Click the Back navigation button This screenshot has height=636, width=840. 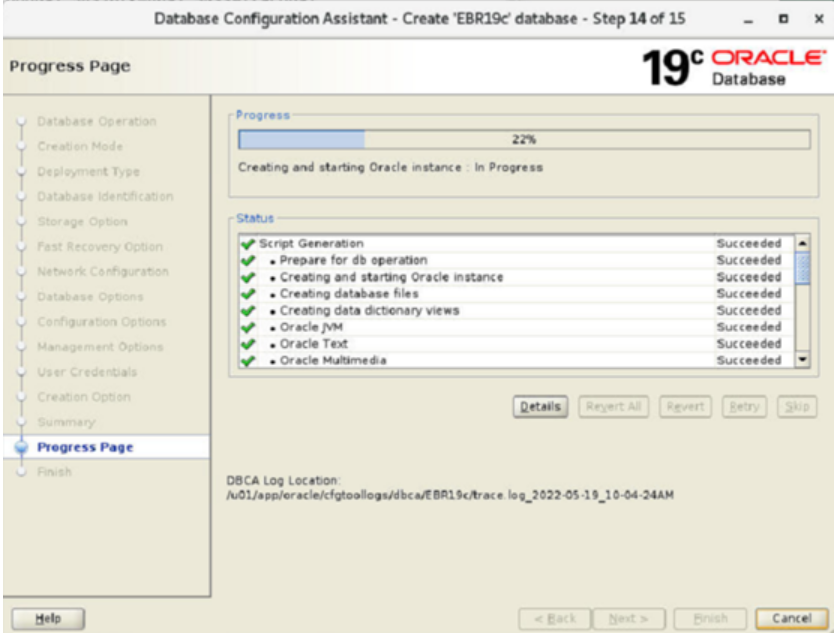554,619
